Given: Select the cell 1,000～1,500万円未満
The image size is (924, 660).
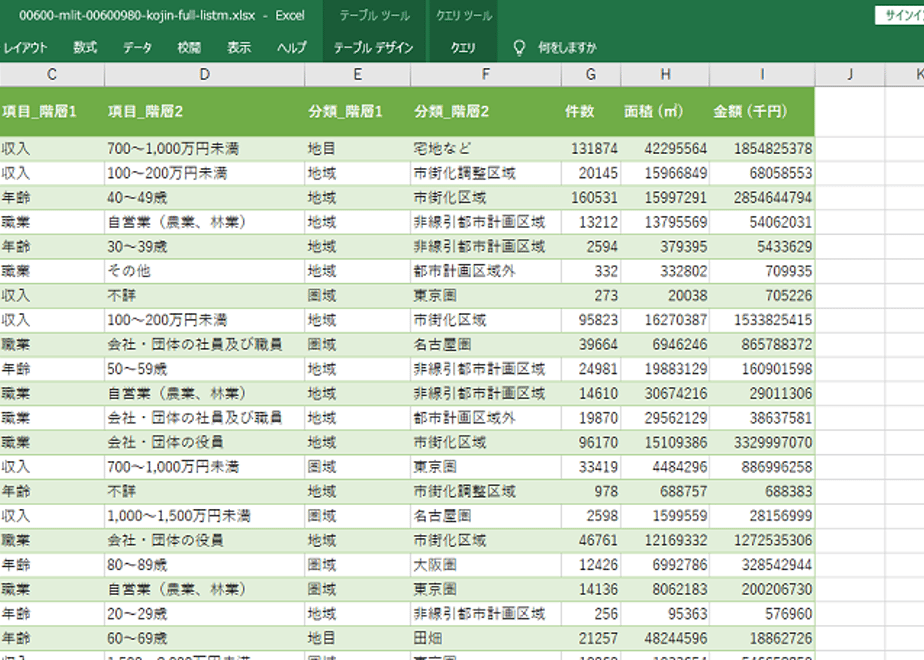Looking at the screenshot, I should (x=204, y=516).
